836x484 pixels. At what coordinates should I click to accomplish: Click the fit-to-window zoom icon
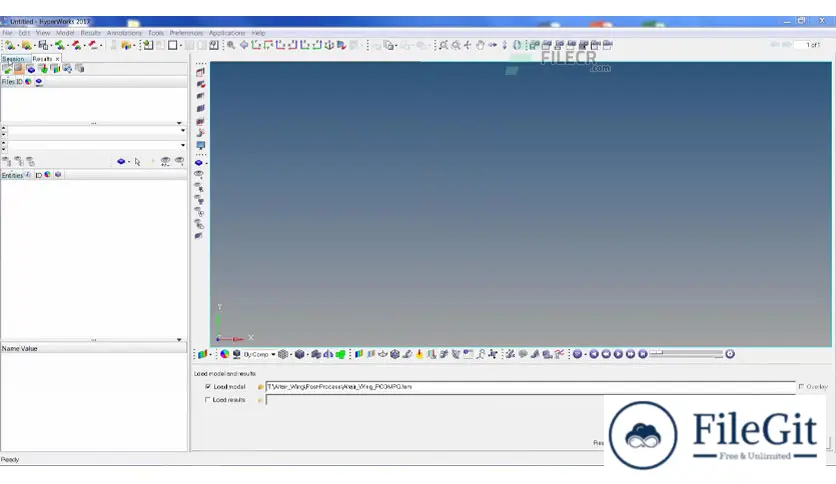pos(444,45)
